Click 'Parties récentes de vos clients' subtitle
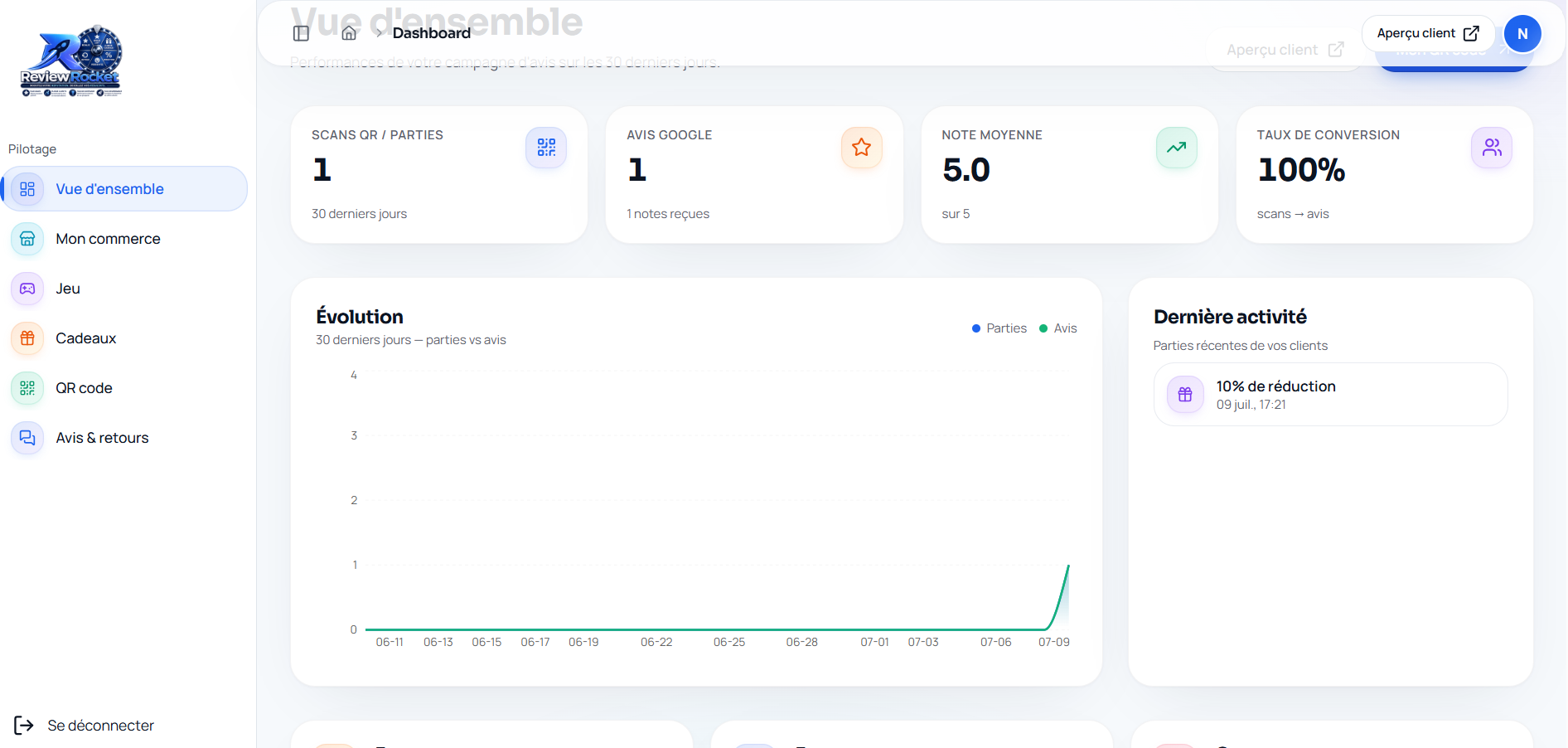 tap(1241, 346)
